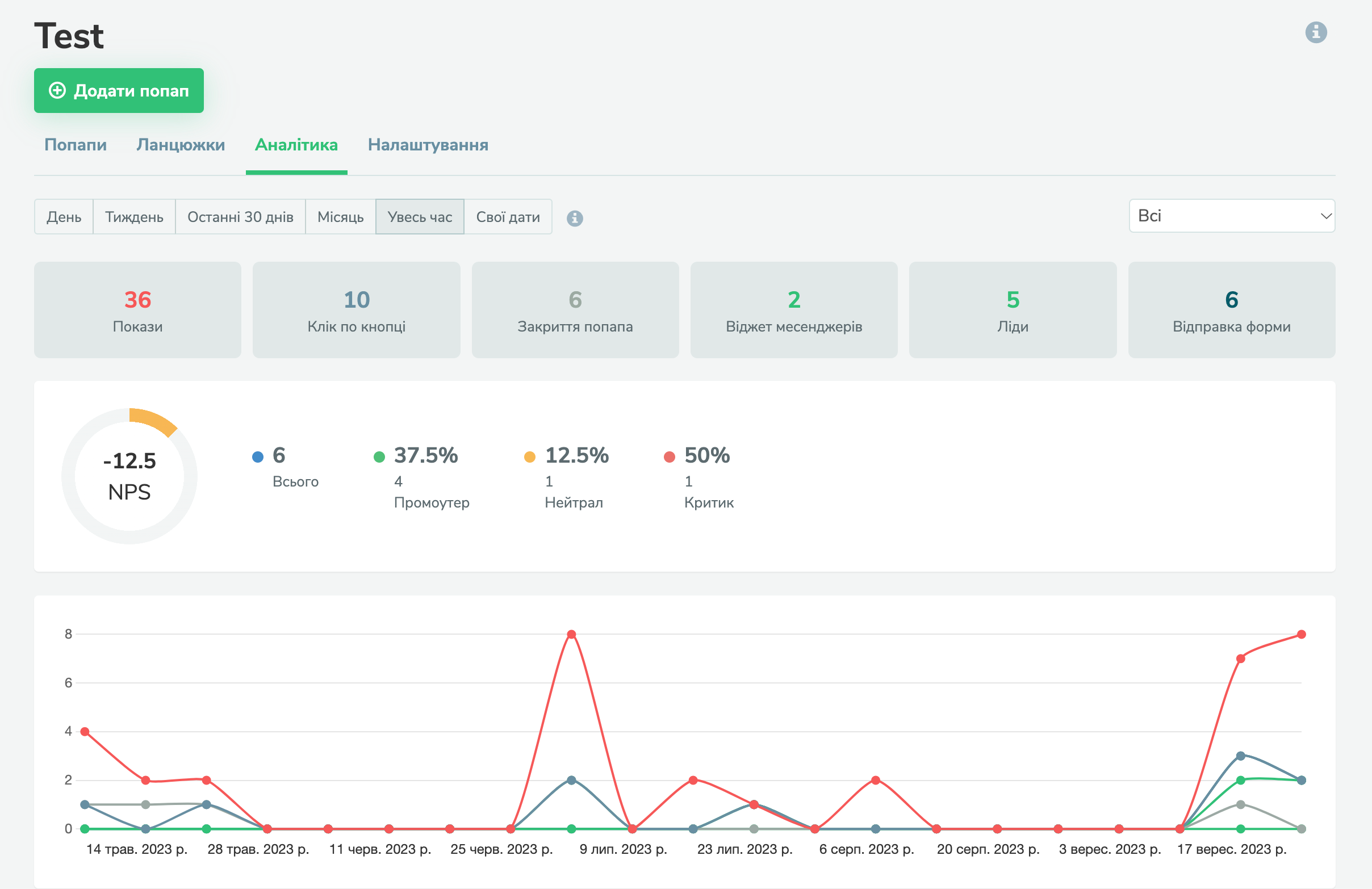Select the Тиждень time range
1372x889 pixels.
[x=134, y=217]
